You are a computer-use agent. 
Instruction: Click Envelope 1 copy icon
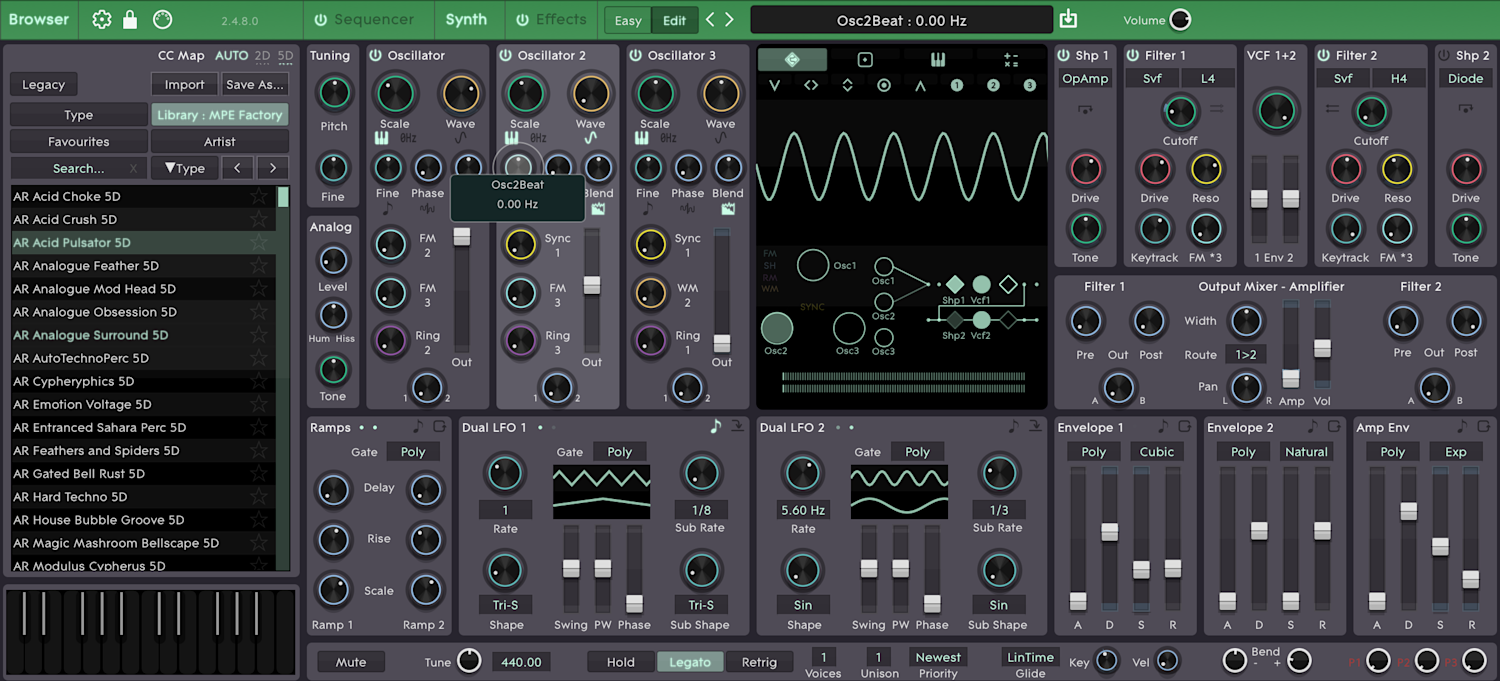click(x=1185, y=427)
